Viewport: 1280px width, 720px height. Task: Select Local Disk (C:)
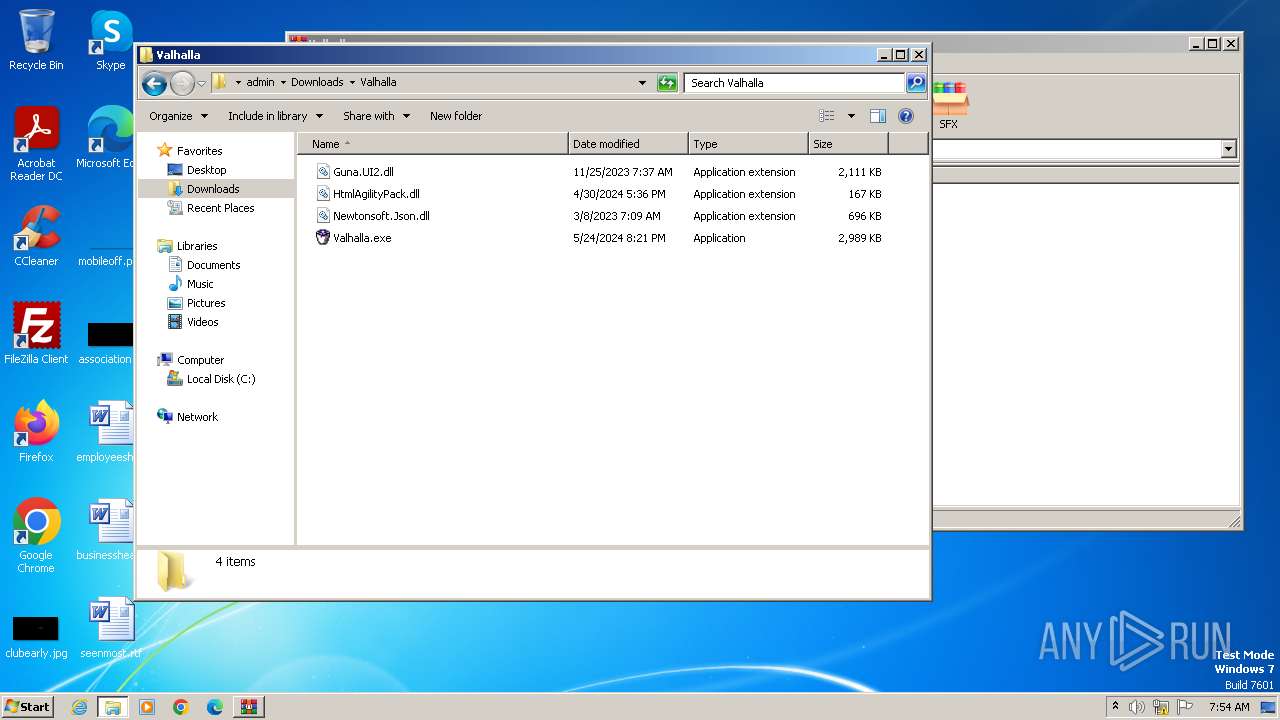[220, 379]
